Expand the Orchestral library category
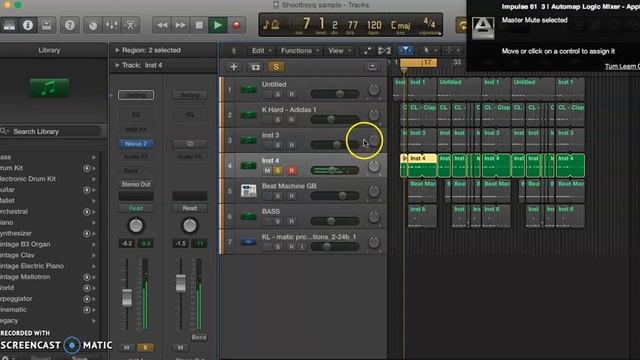Image resolution: width=640 pixels, height=360 pixels. point(93,211)
